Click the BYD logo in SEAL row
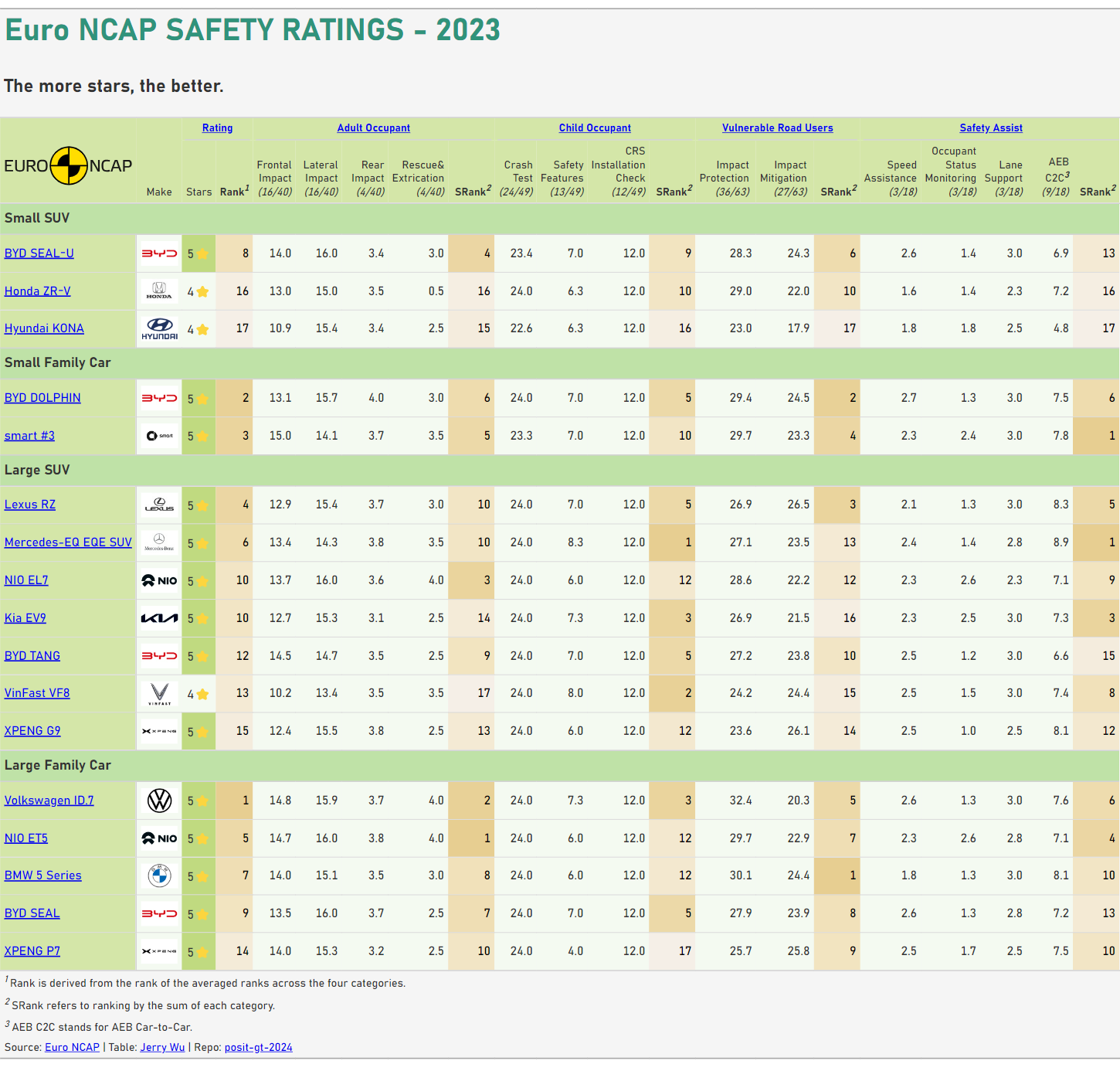 [159, 913]
